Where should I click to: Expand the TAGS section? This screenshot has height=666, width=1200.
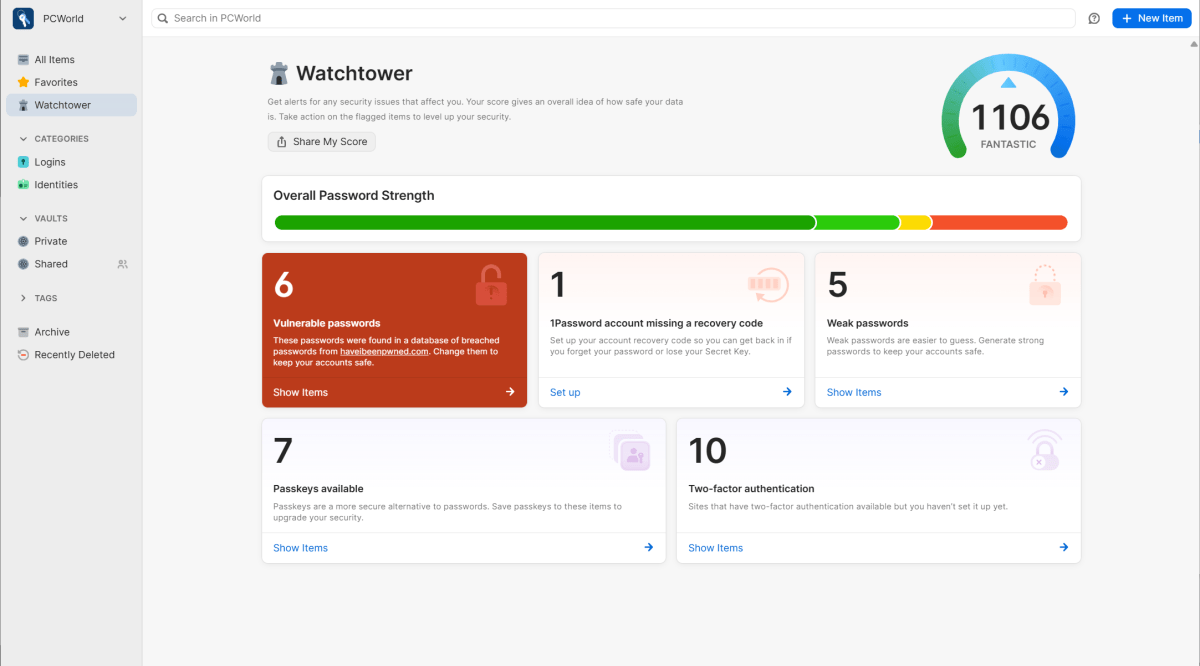click(x=24, y=298)
